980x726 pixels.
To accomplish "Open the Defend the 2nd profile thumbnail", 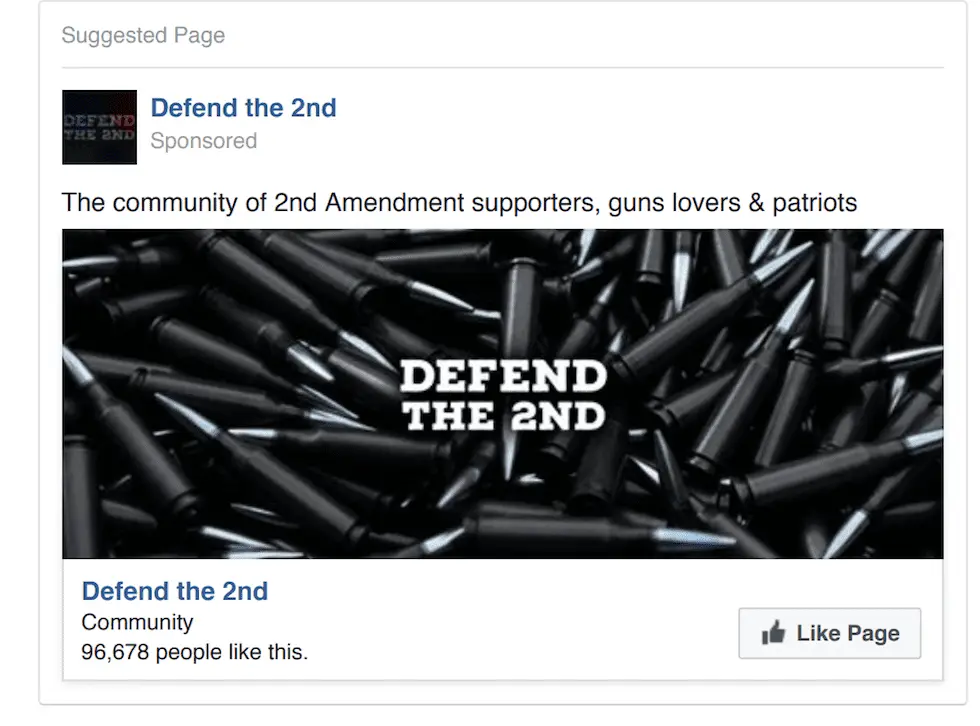I will point(99,127).
